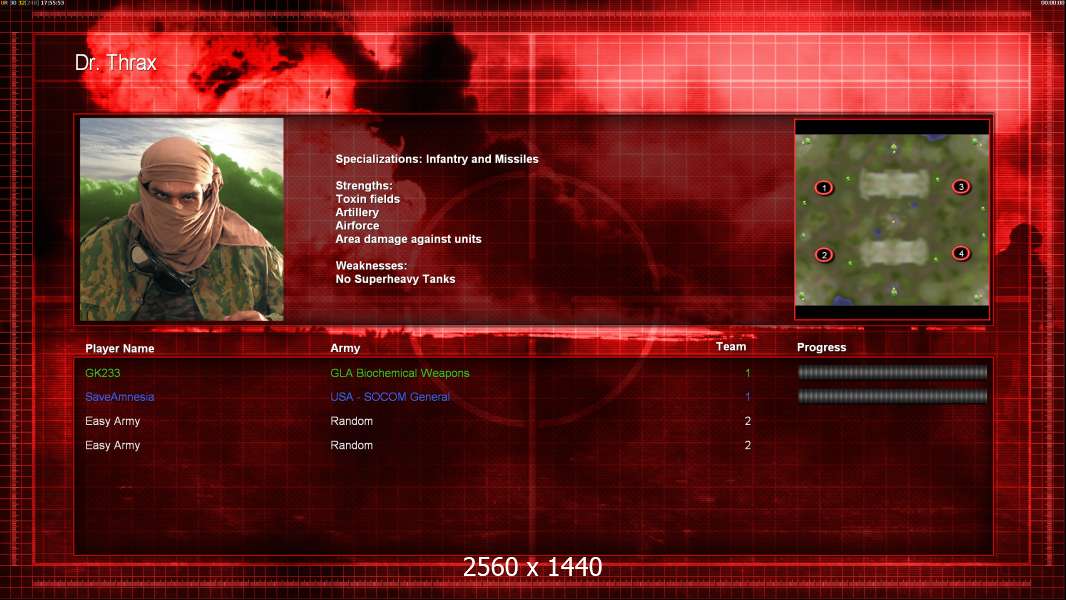
Task: Click the 'Artillery' strength line
Action: click(357, 212)
